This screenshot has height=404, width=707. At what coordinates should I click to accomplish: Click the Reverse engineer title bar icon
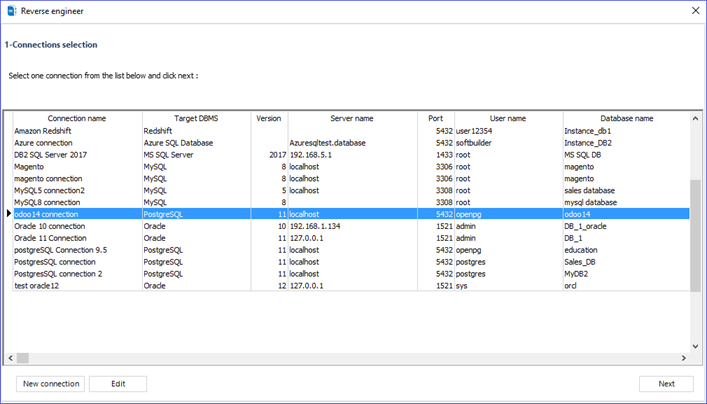[x=11, y=11]
